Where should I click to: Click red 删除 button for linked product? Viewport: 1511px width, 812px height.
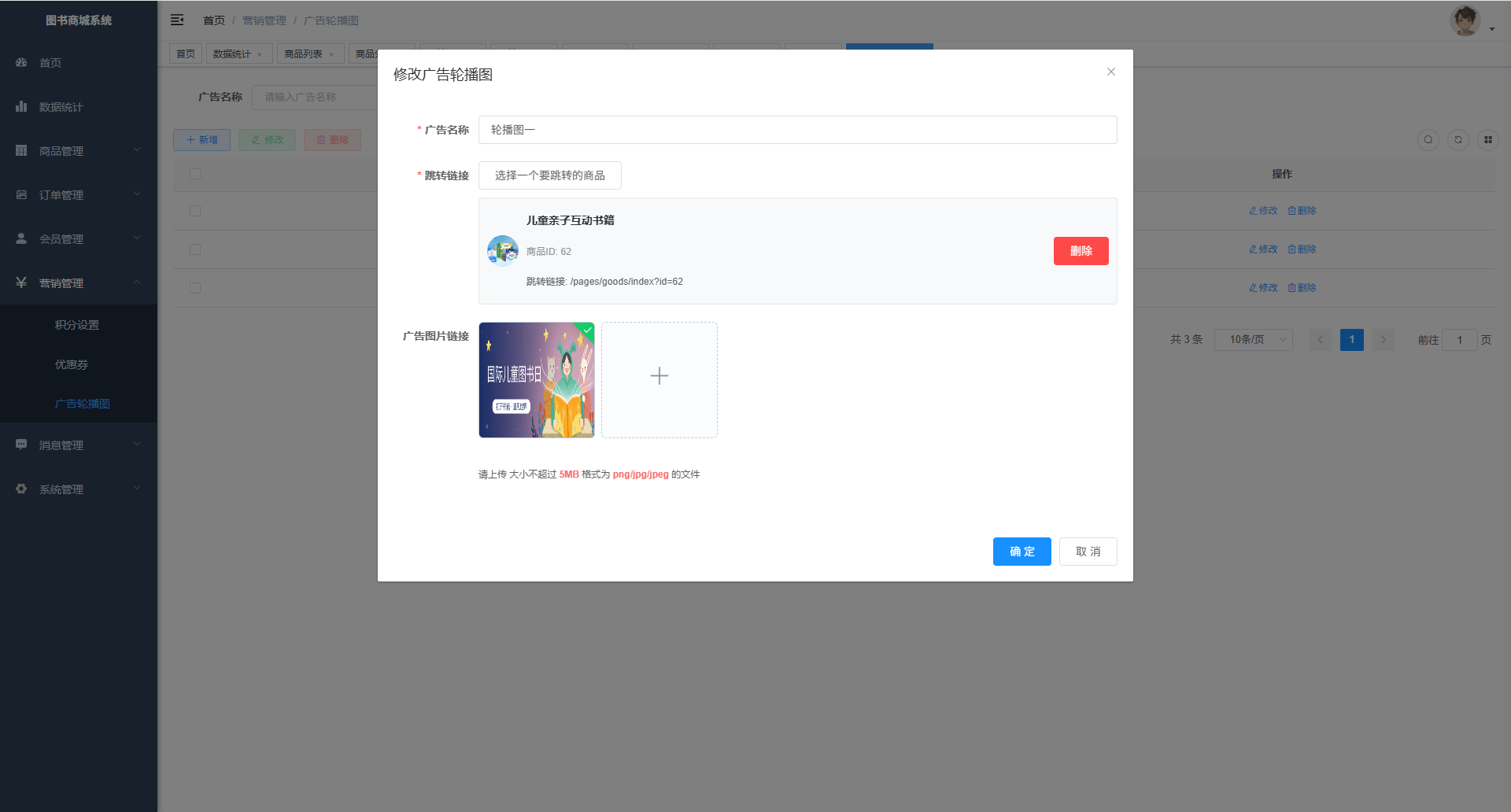1081,251
